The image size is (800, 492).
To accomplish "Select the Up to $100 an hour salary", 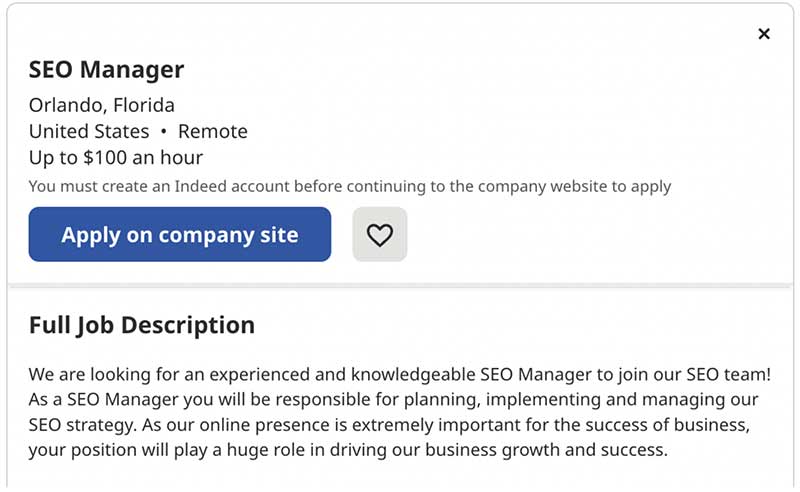I will click(116, 158).
